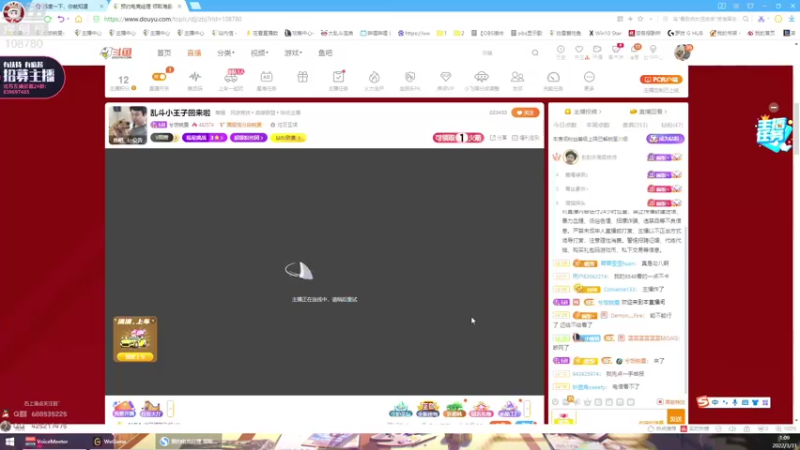Toggle the live stream on/off switch

[159, 77]
